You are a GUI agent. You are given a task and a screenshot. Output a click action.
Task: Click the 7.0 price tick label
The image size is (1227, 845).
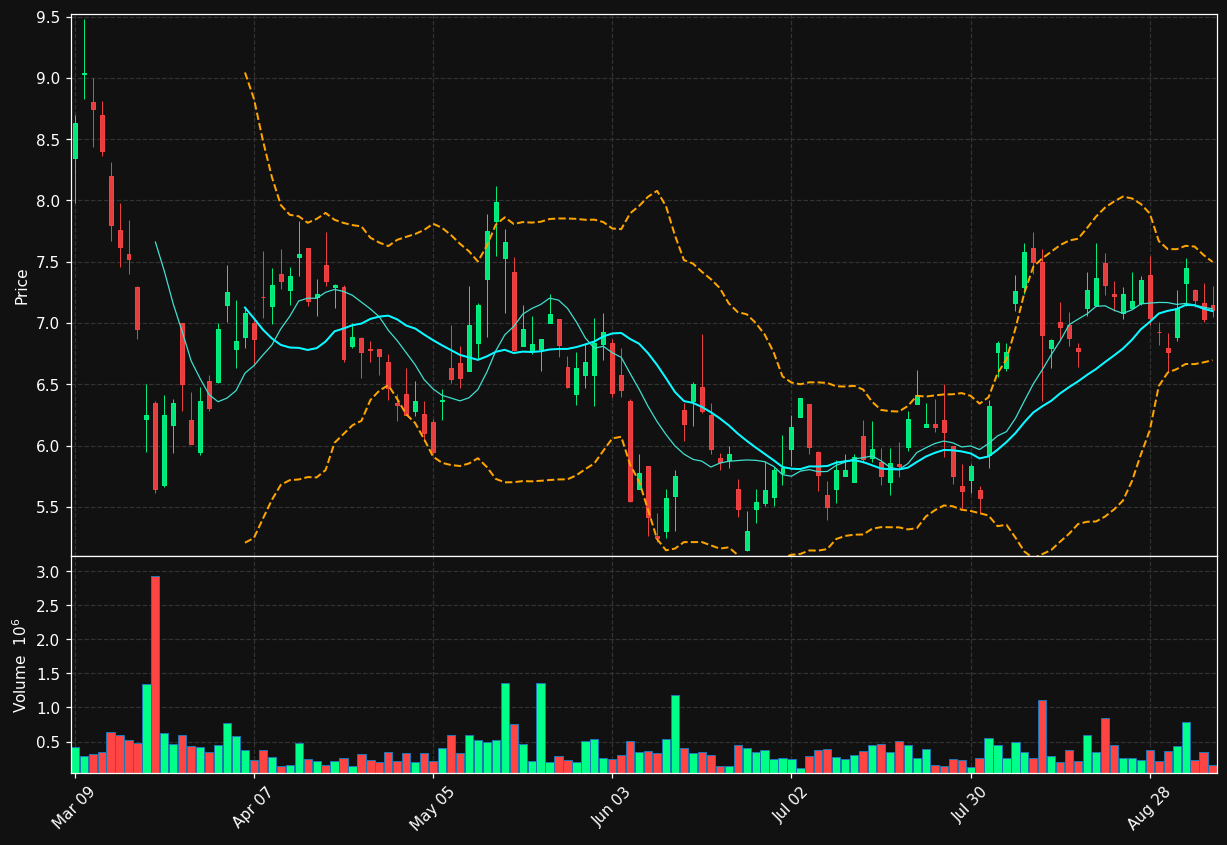pos(50,324)
